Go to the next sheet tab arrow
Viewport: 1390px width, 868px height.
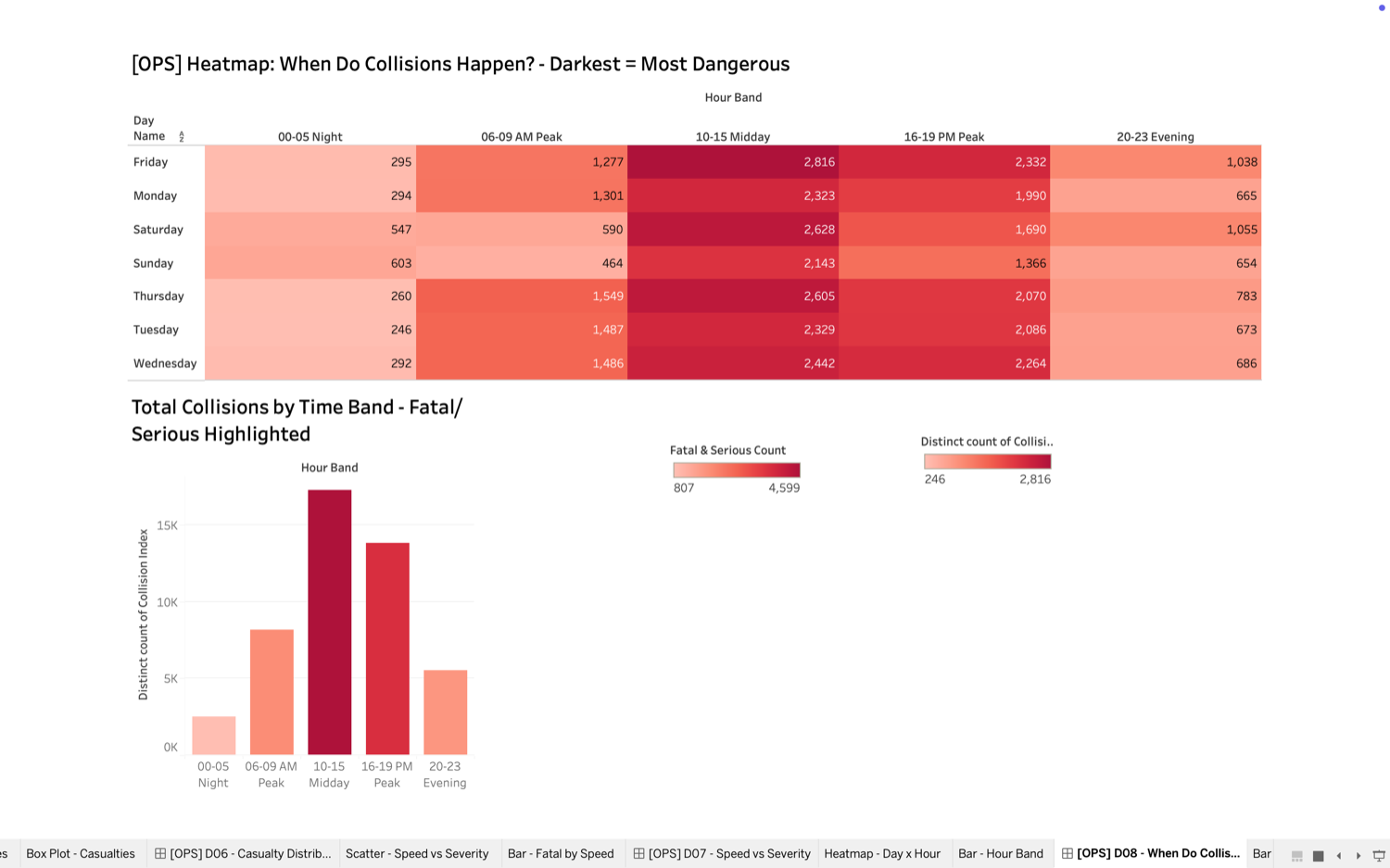[1358, 855]
